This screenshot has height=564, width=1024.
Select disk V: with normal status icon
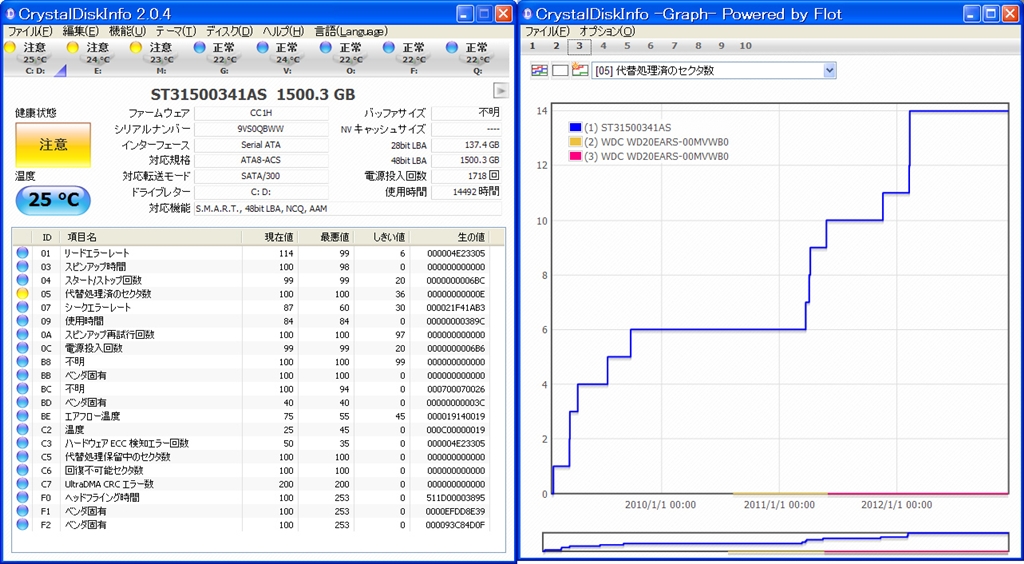(287, 57)
